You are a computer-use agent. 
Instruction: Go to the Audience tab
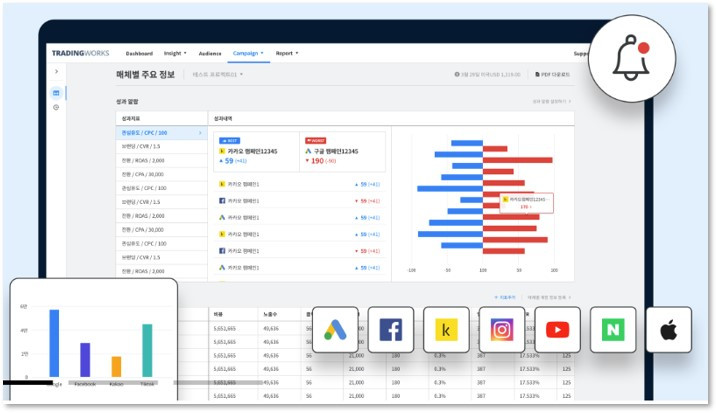point(210,54)
